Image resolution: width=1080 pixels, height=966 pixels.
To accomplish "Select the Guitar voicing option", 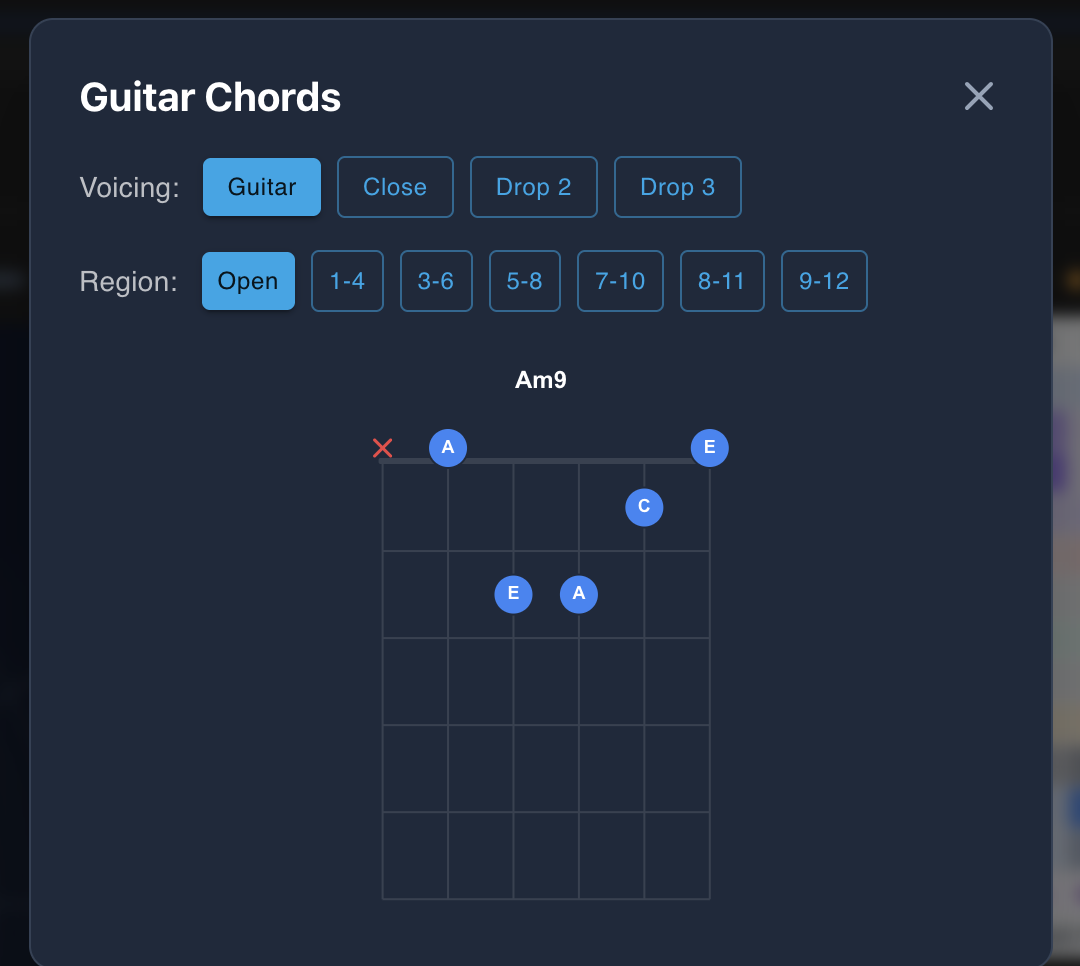I will 262,187.
